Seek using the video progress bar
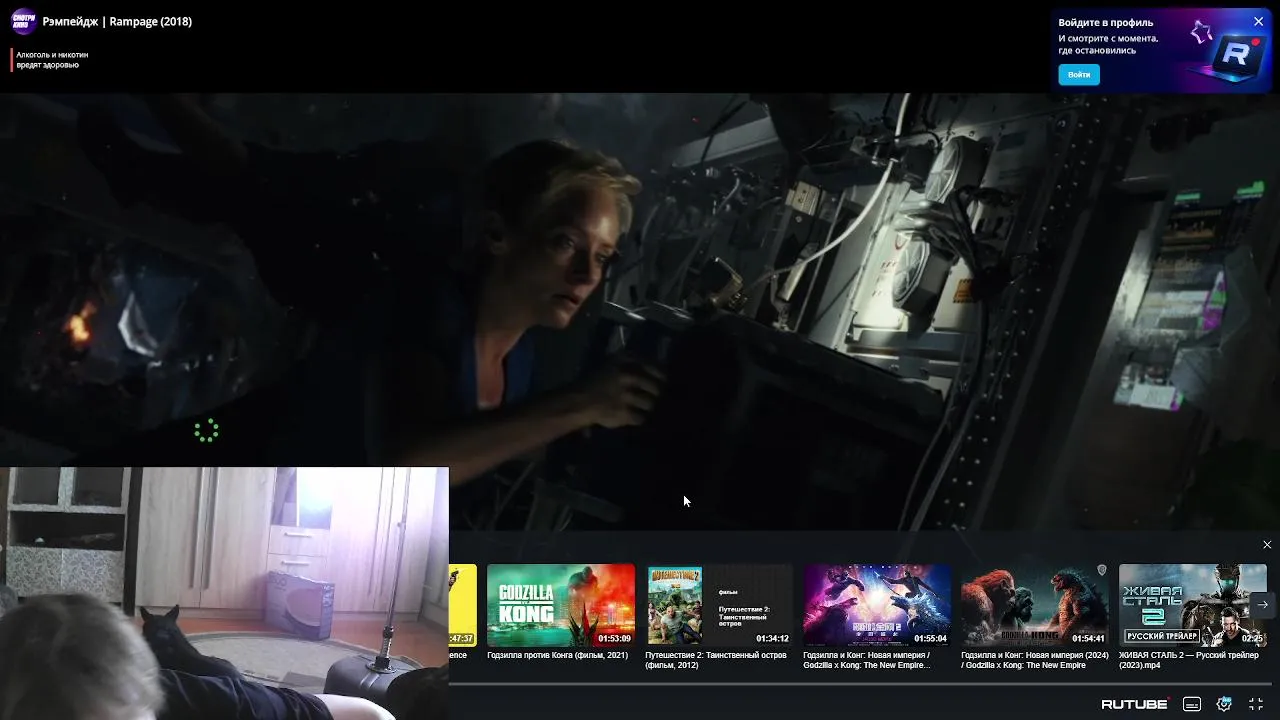This screenshot has width=1280, height=720. pyautogui.click(x=858, y=685)
